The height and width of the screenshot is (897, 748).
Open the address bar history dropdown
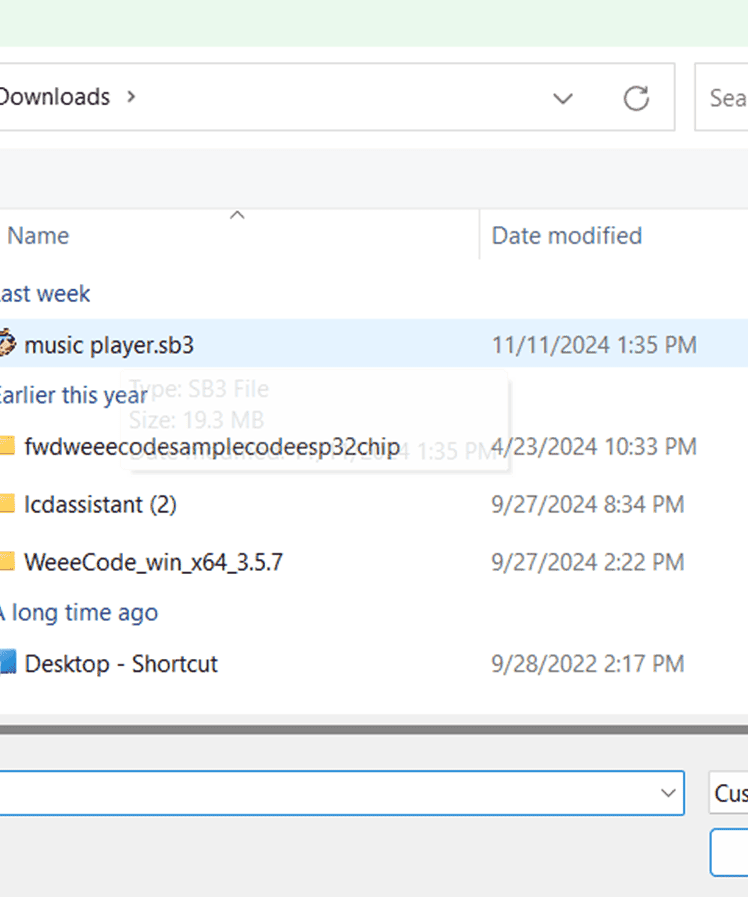point(563,98)
